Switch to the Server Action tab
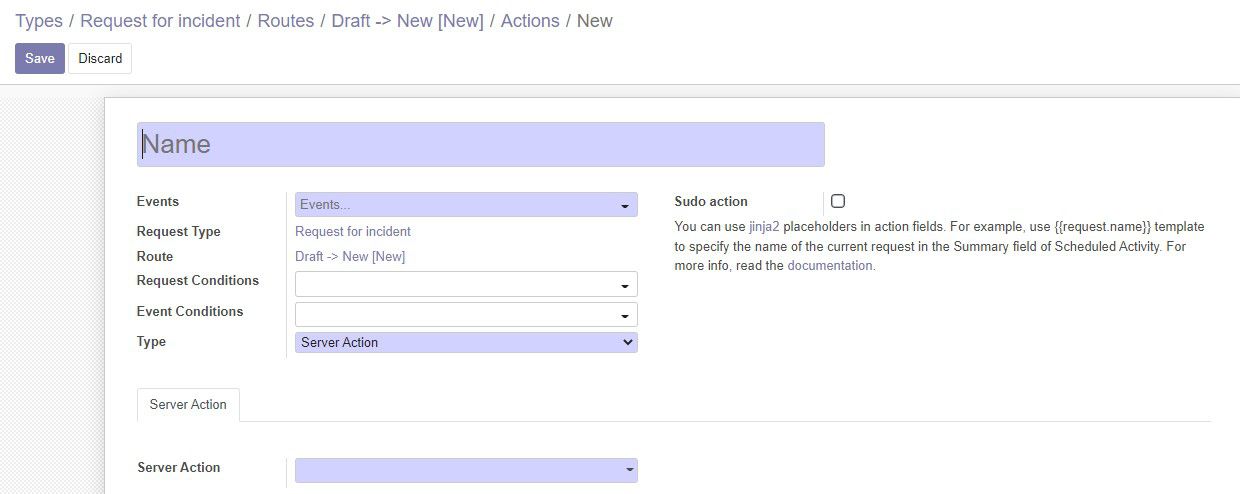 click(x=188, y=405)
